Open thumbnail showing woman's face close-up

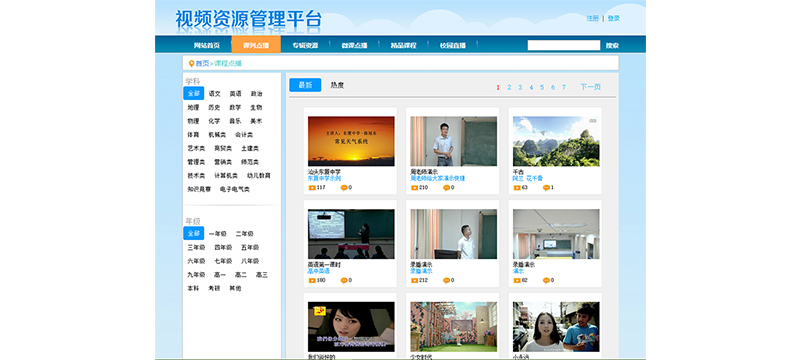[x=351, y=327]
